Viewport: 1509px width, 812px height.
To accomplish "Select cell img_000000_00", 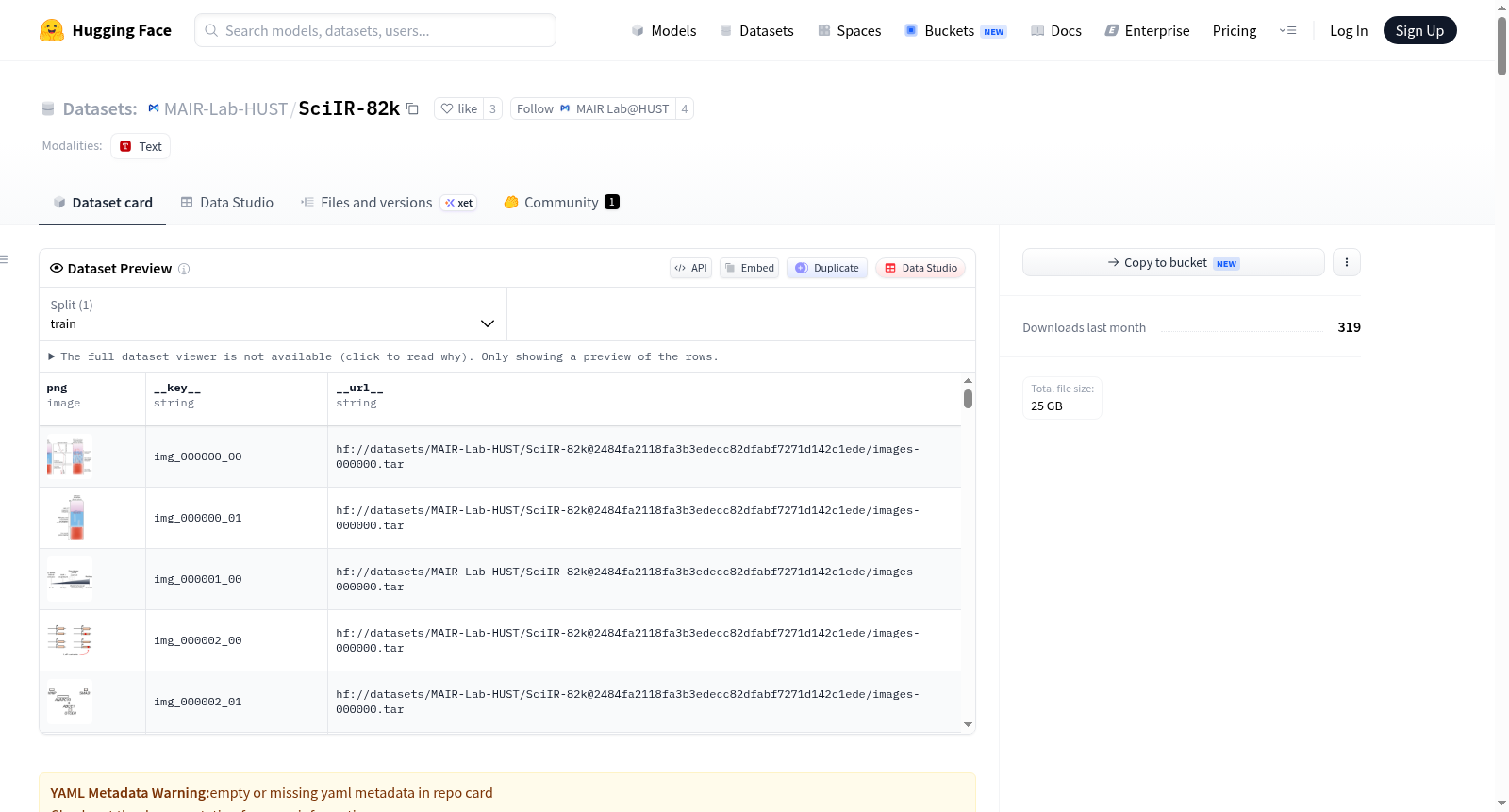I will pos(237,456).
